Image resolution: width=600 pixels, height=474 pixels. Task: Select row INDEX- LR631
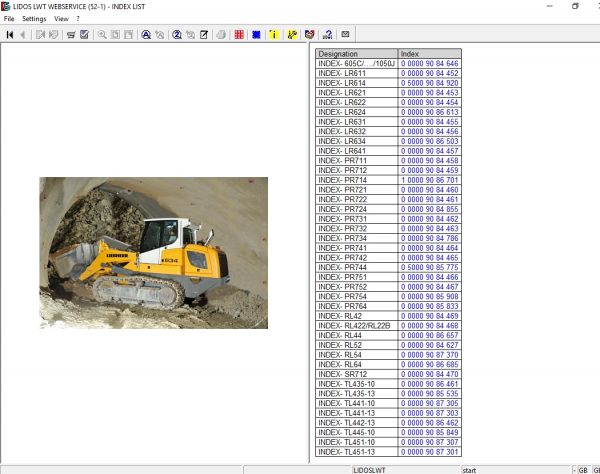(388, 122)
